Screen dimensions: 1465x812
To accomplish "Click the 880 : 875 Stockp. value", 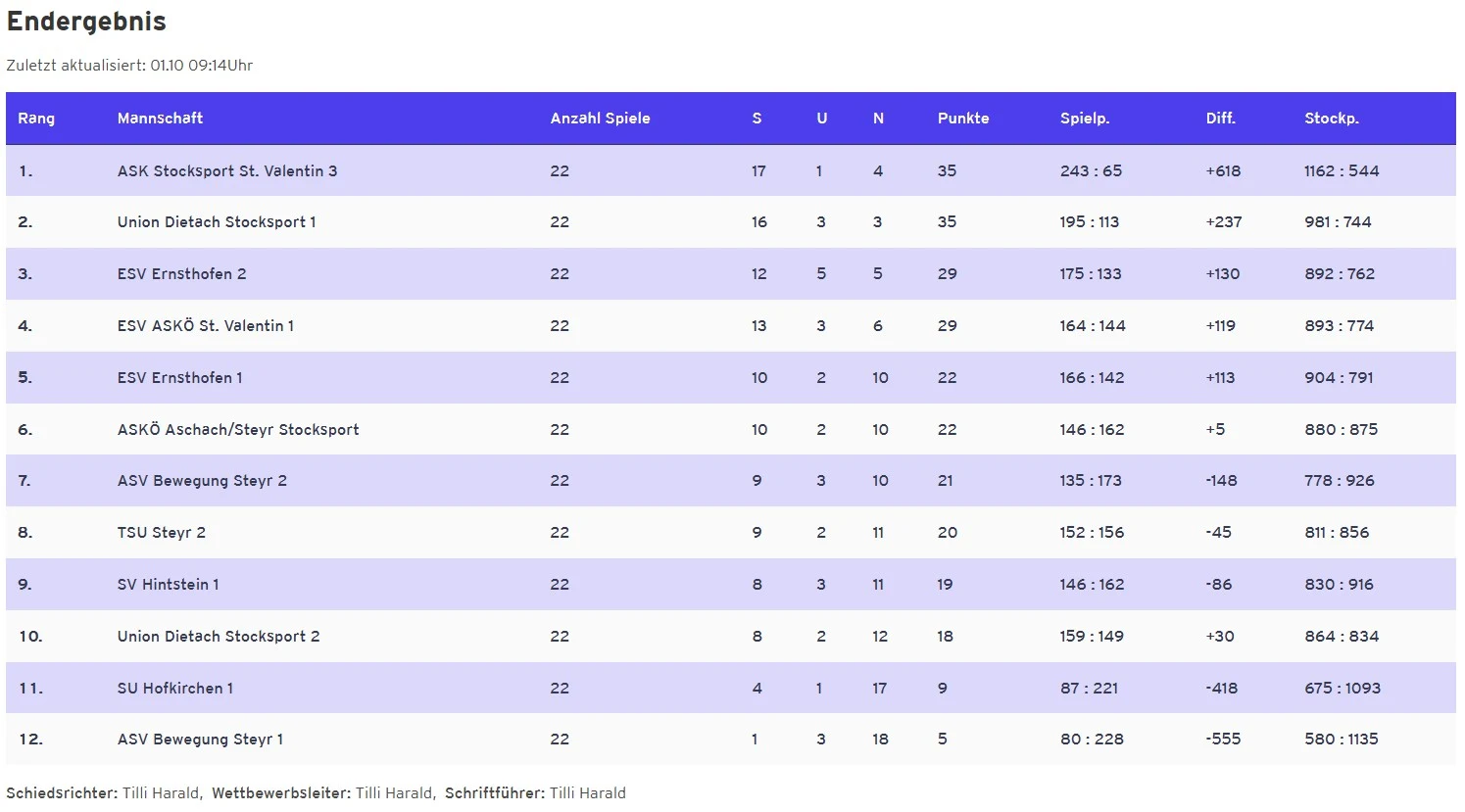I will click(1341, 430).
